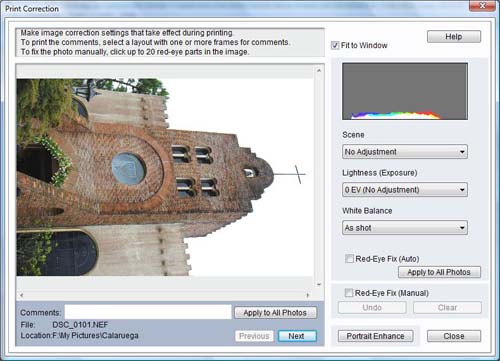
Task: Open Portrait Enhance
Action: (375, 336)
